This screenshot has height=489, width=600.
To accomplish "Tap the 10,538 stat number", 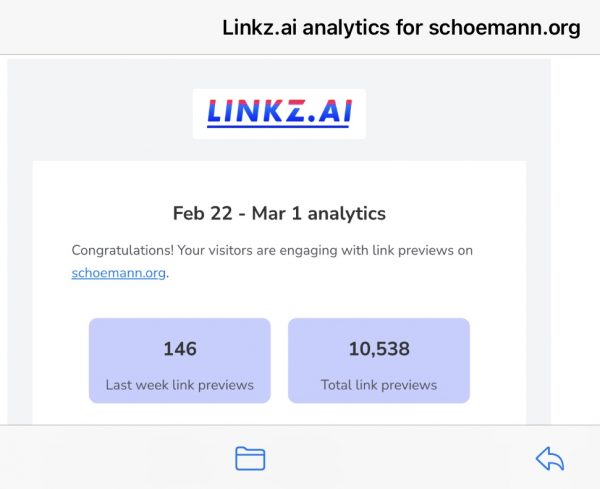I will tap(379, 349).
